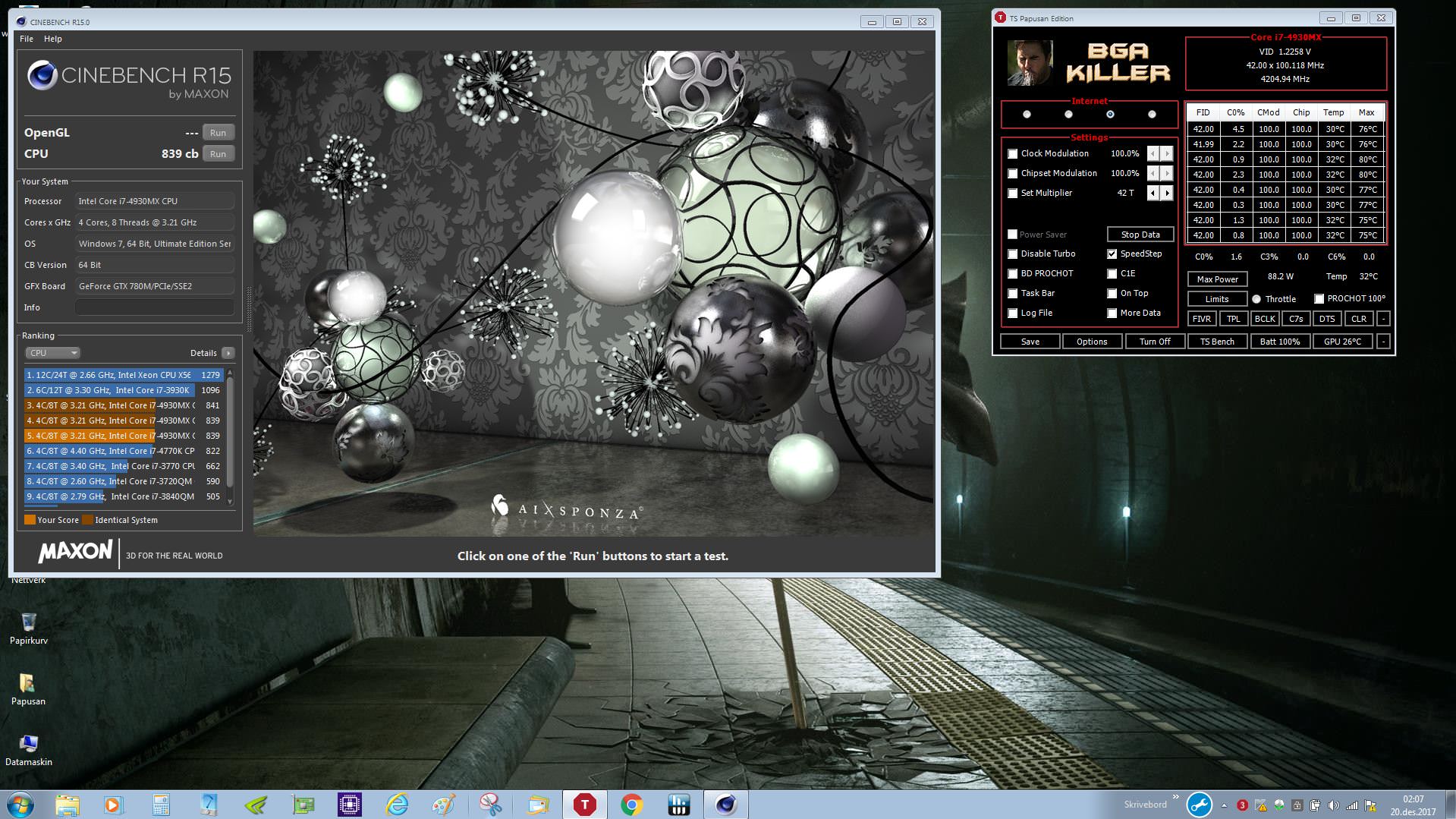Screen dimensions: 1456x819
Task: Open the purple CPU chip taskbar icon
Action: (x=350, y=805)
